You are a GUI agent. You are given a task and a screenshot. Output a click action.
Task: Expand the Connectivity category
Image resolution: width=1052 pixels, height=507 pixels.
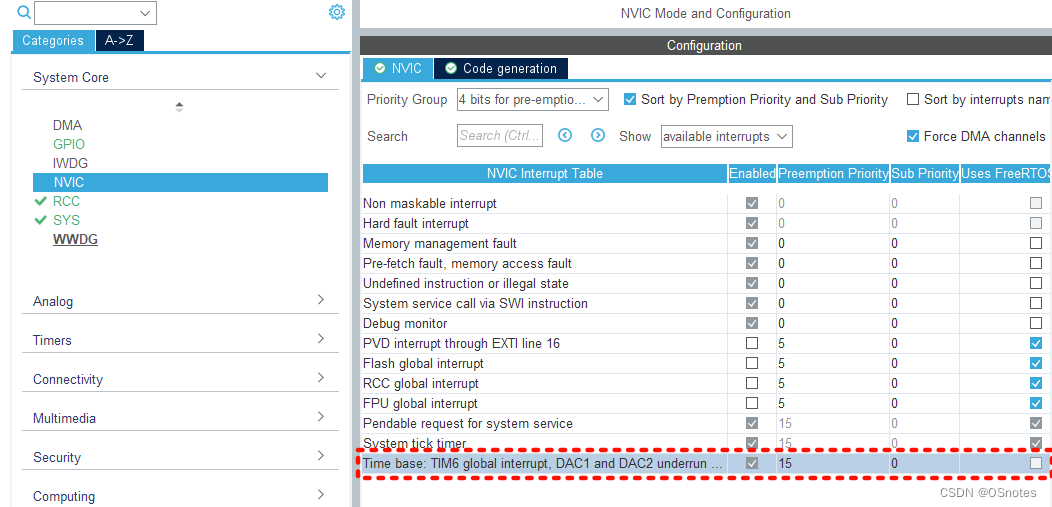[321, 378]
